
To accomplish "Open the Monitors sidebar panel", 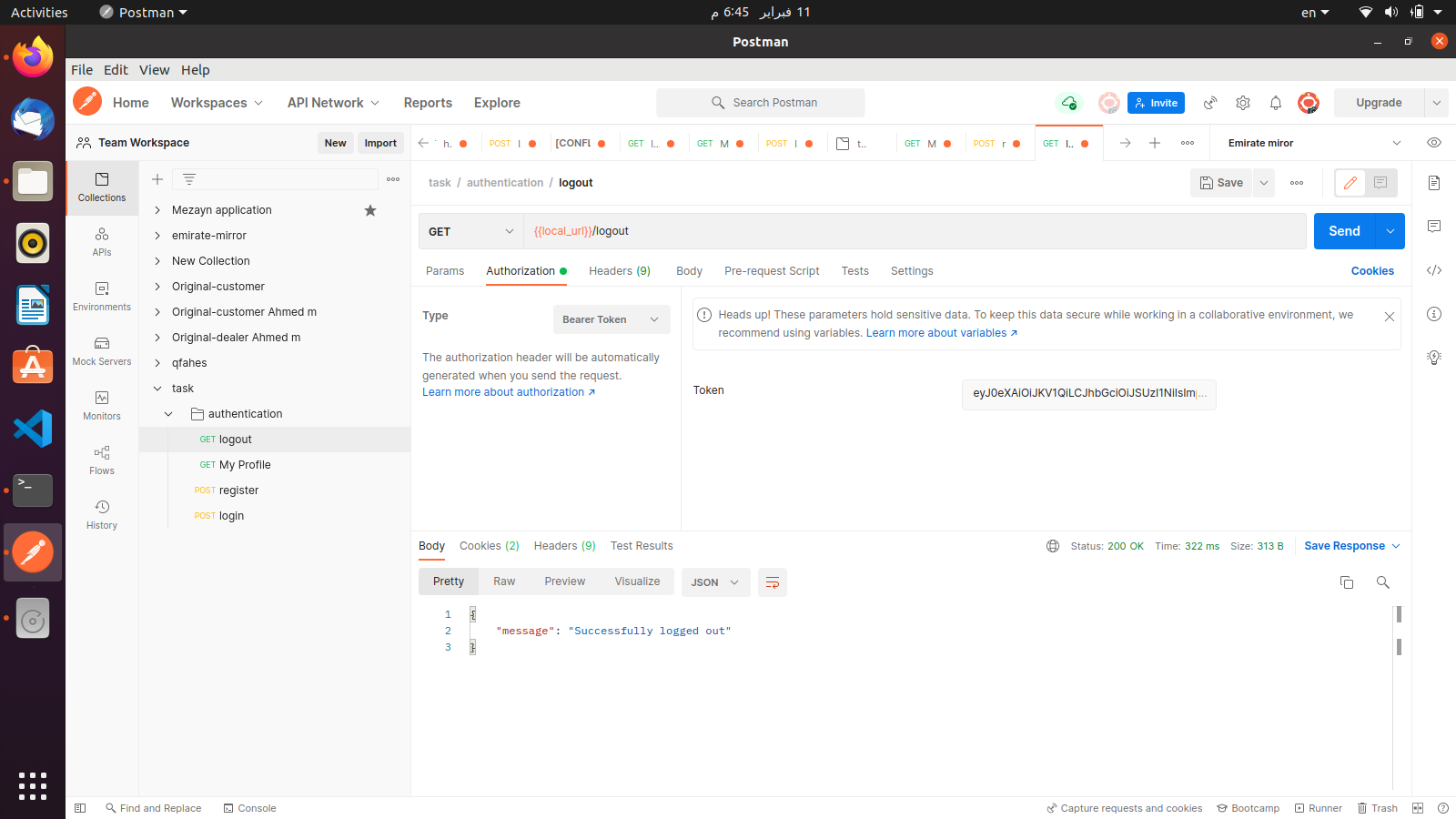I will pos(102,406).
